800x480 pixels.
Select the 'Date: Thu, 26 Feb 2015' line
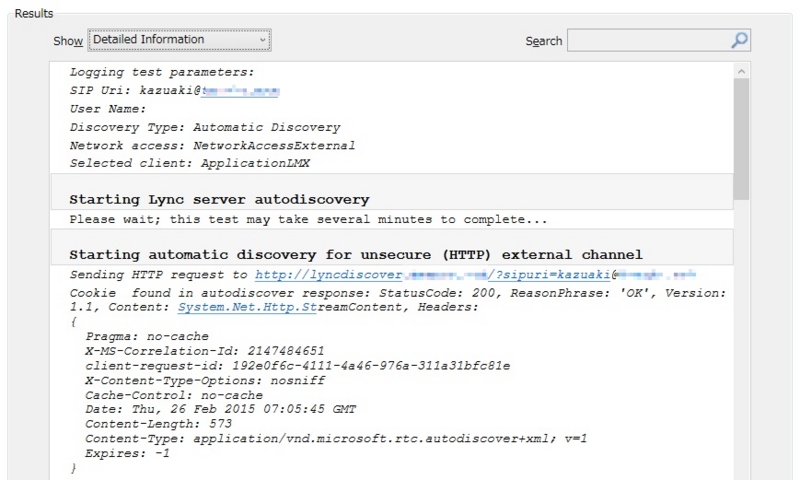pos(221,409)
